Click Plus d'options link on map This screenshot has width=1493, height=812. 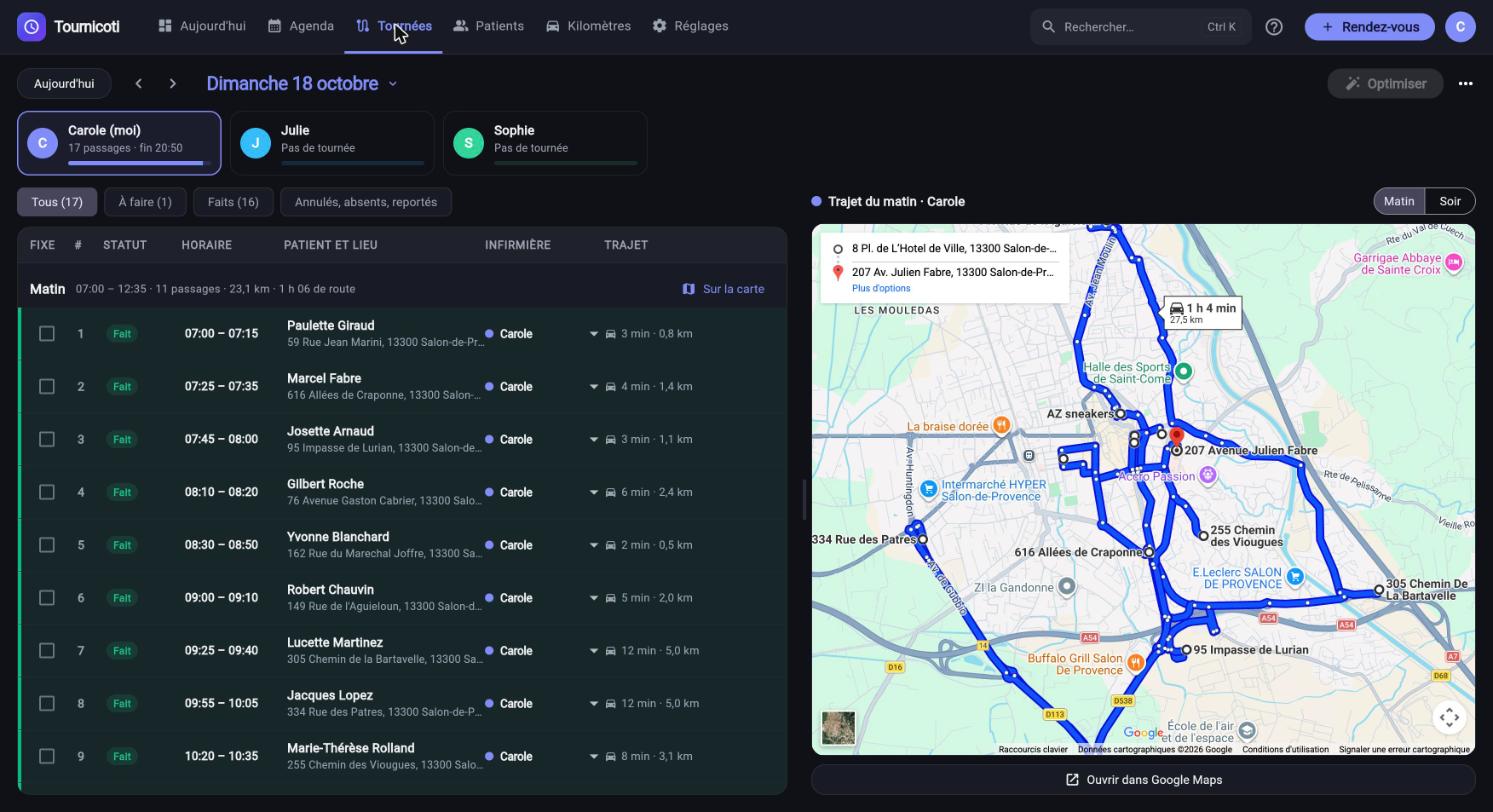click(881, 288)
